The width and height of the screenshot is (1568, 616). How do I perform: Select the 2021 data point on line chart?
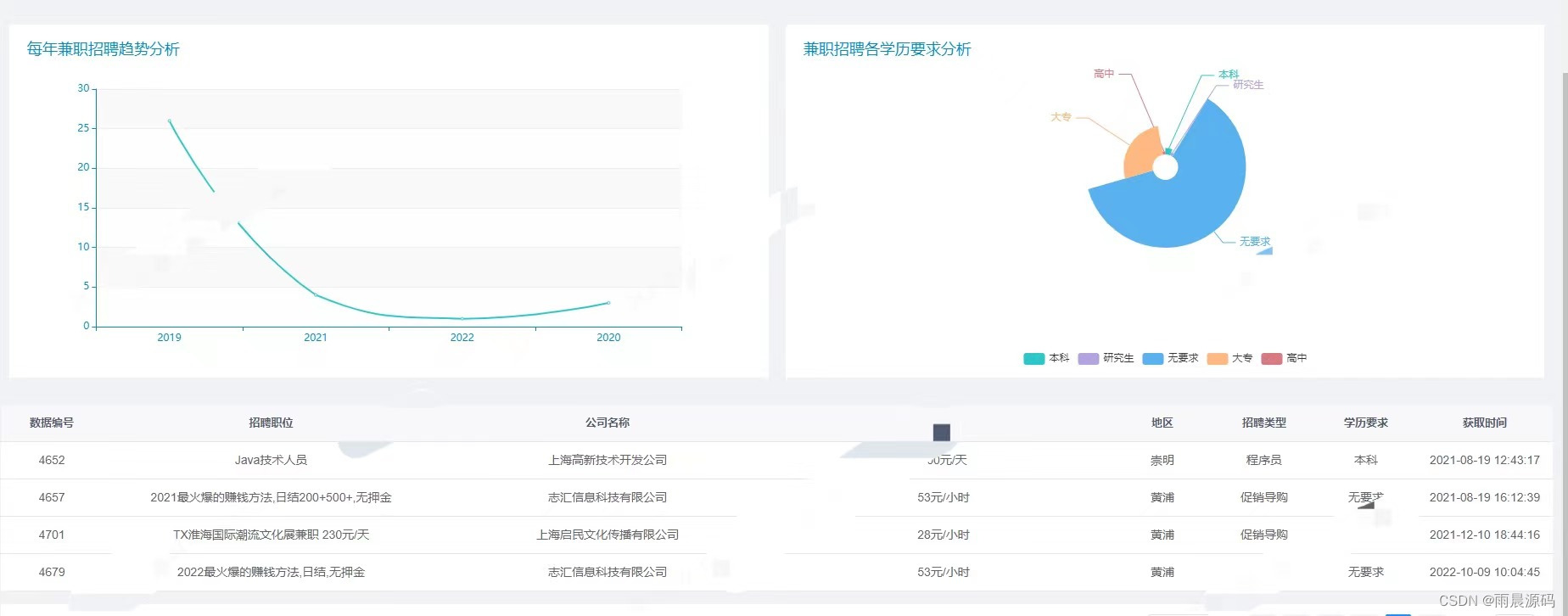pyautogui.click(x=316, y=294)
